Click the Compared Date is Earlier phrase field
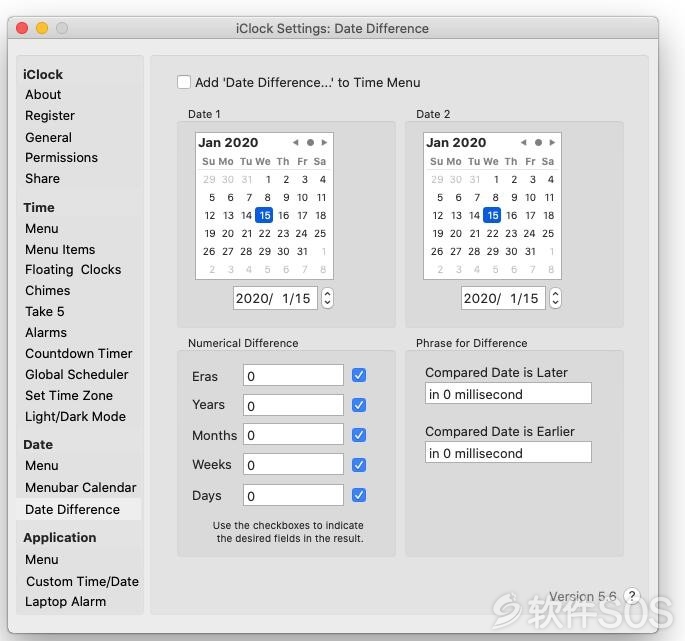 pyautogui.click(x=508, y=453)
